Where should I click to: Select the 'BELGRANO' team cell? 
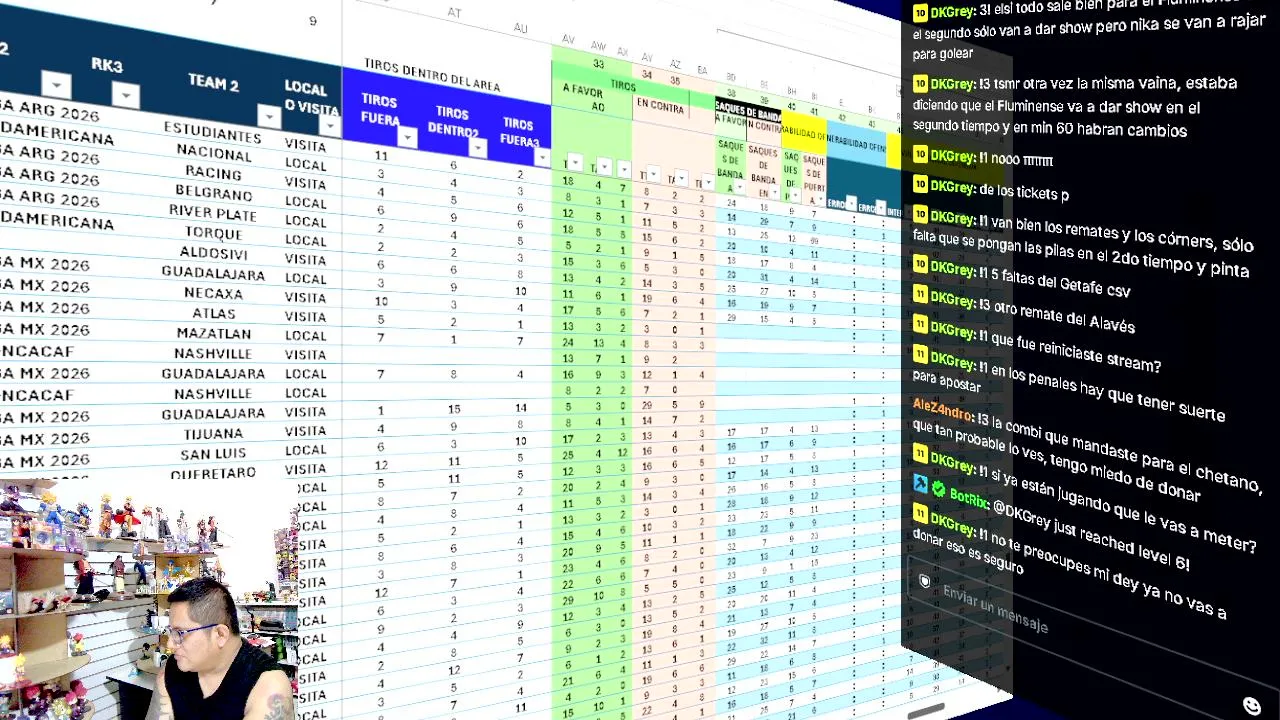[213, 191]
